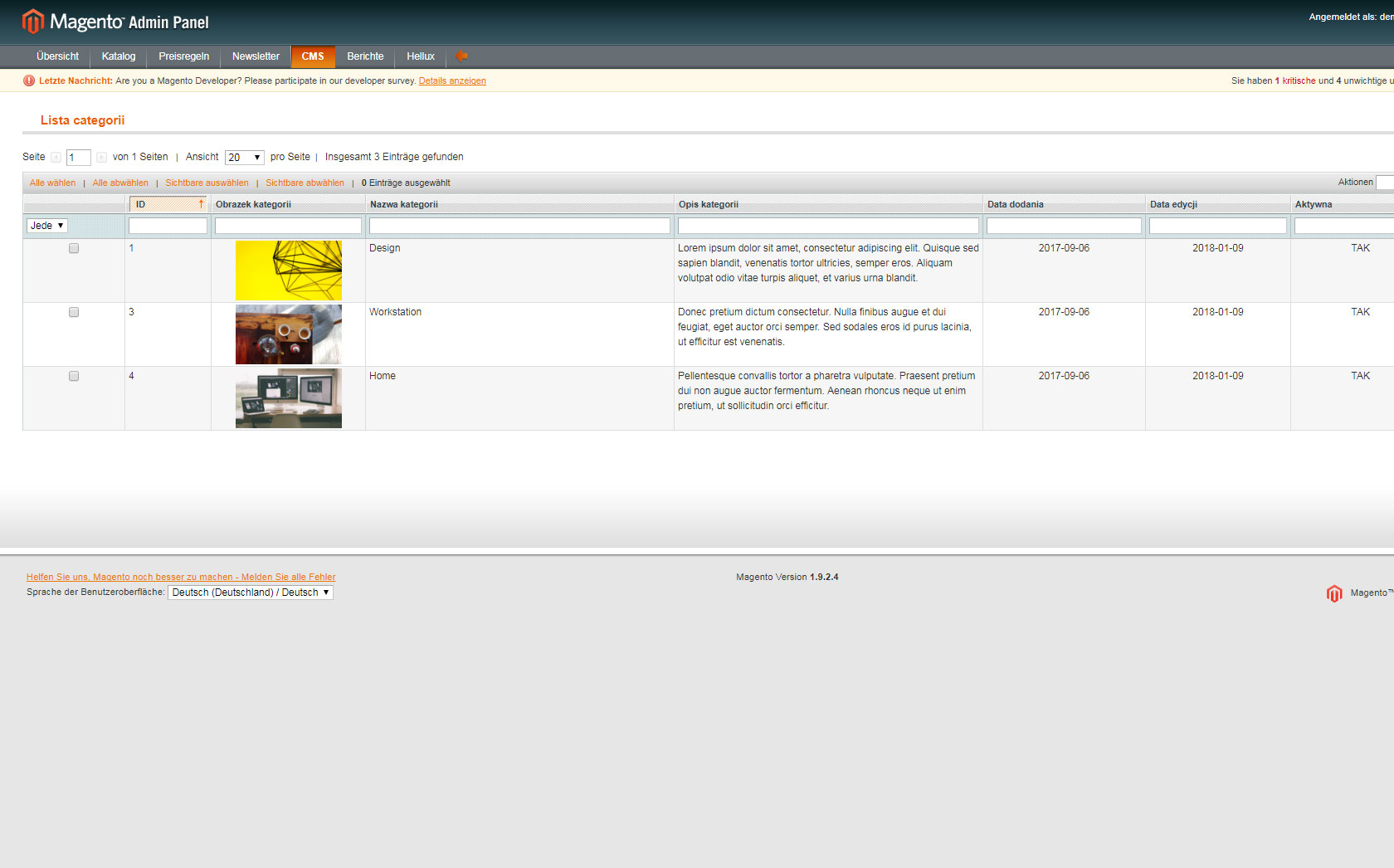The height and width of the screenshot is (868, 1394).
Task: Open the interface language dropdown
Action: tap(251, 592)
